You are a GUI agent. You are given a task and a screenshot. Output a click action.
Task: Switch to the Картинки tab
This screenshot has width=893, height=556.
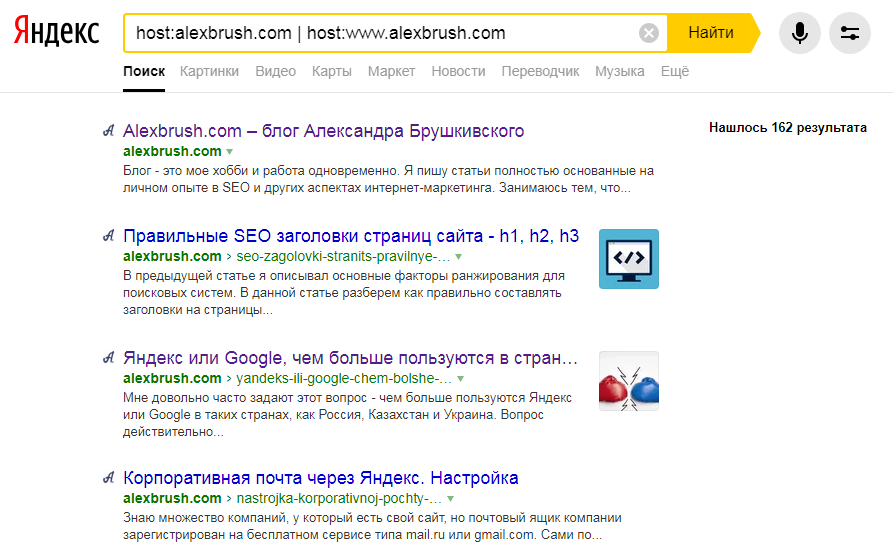pos(210,71)
